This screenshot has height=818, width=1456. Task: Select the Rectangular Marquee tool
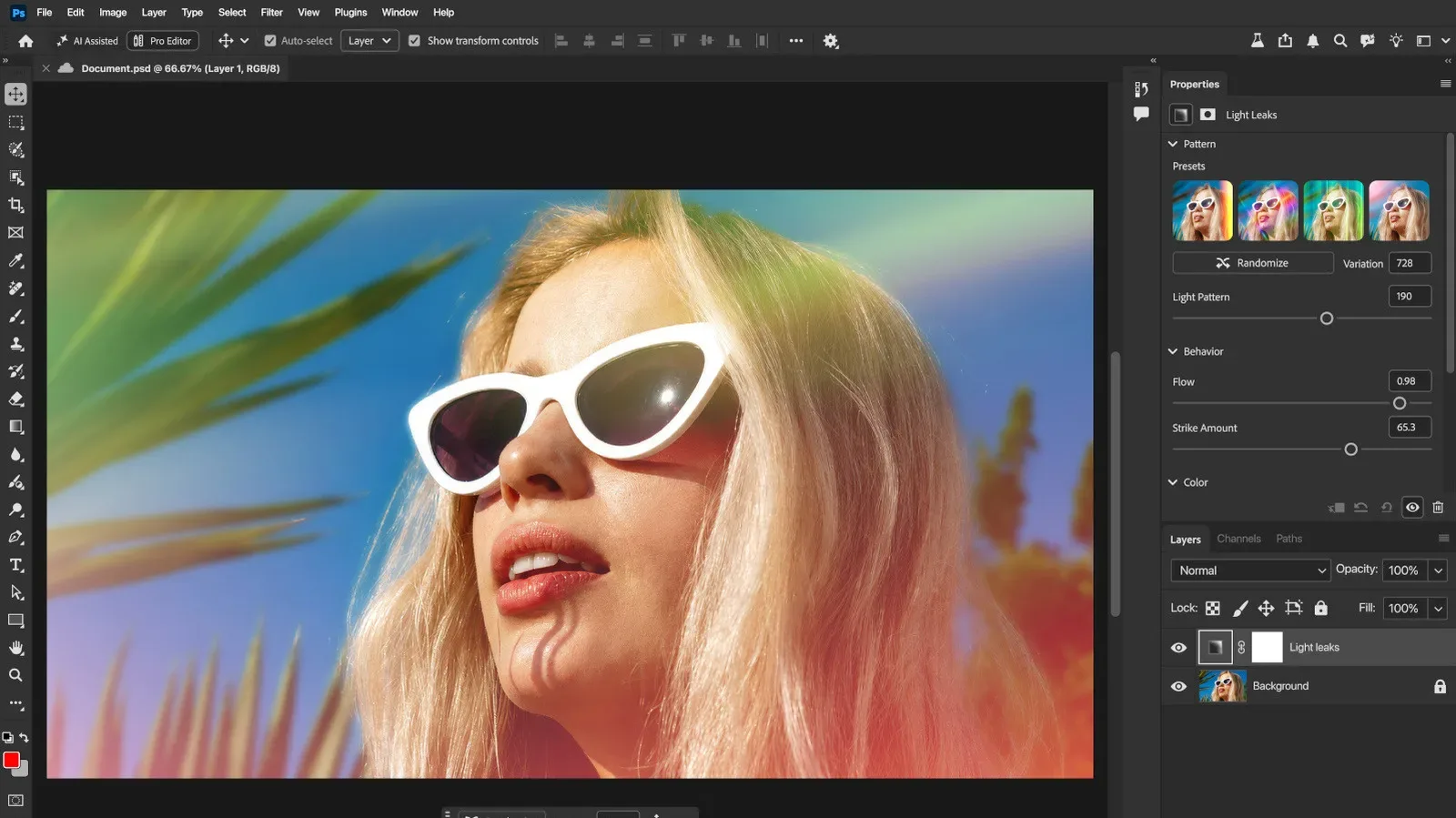coord(15,122)
